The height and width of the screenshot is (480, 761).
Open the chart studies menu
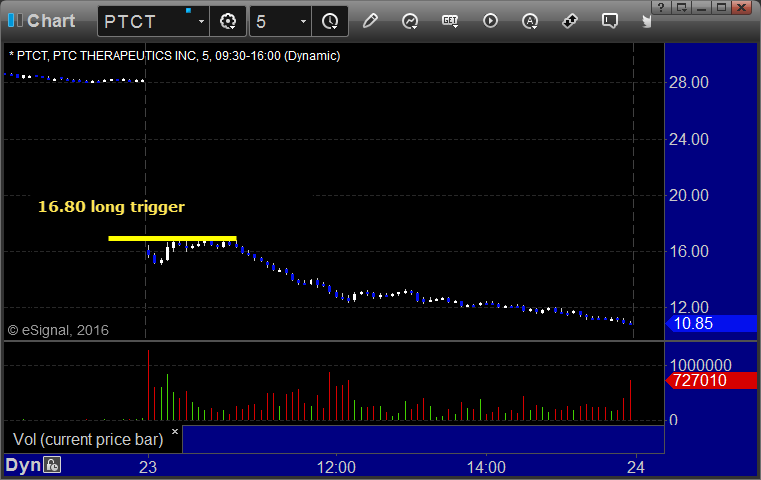pyautogui.click(x=410, y=21)
